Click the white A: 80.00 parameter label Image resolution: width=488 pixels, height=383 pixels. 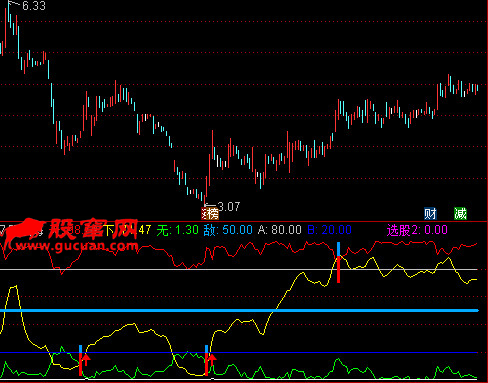click(x=280, y=230)
